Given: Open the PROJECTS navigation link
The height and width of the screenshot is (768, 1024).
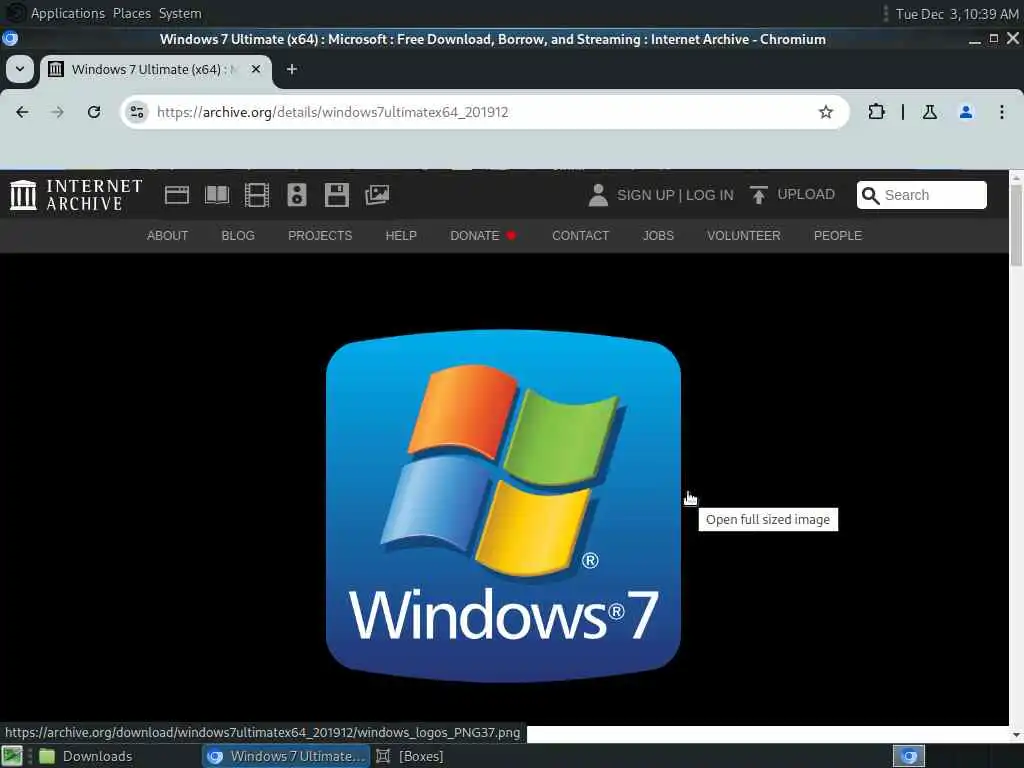Looking at the screenshot, I should point(320,236).
